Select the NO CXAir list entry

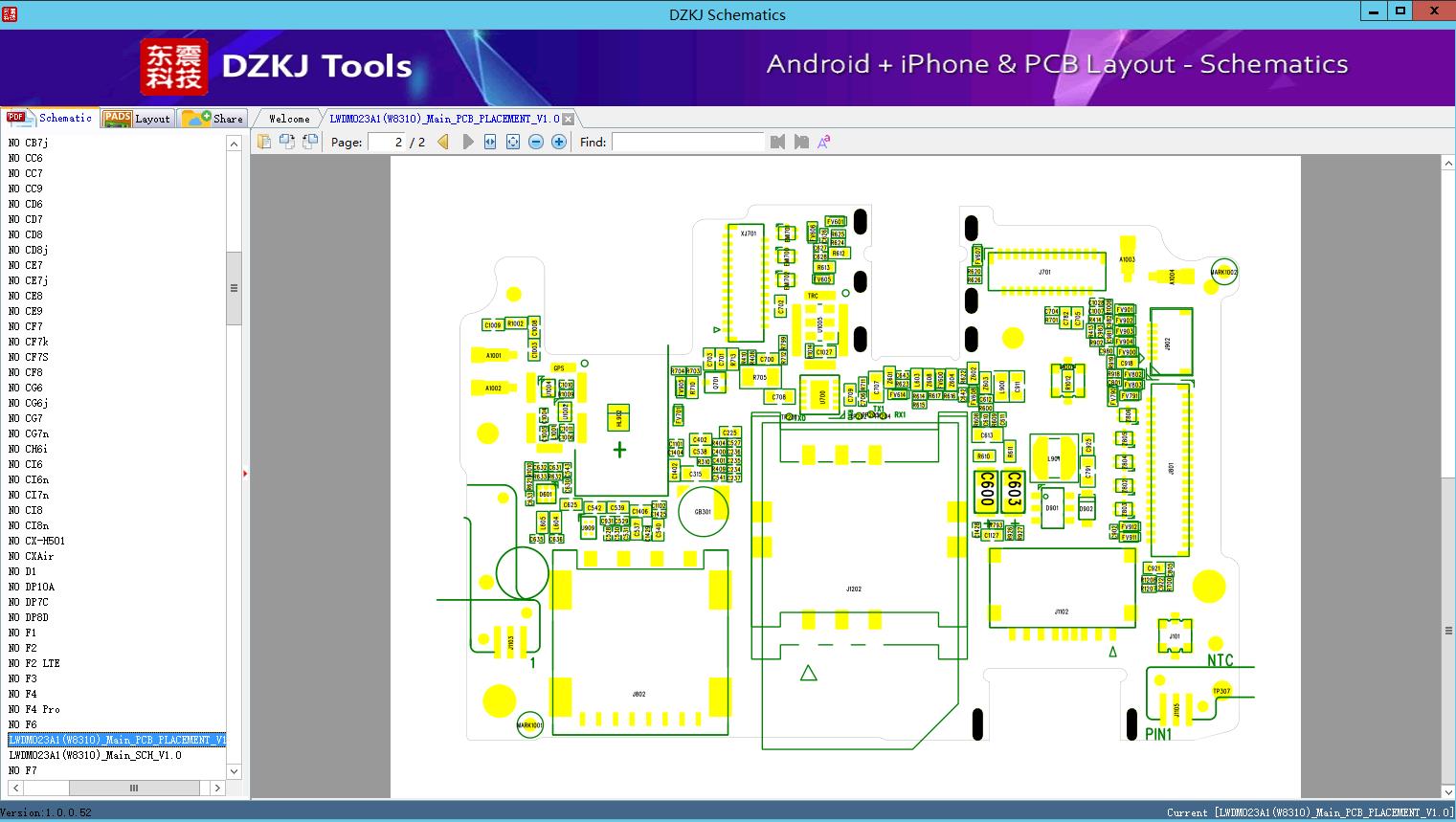[32, 556]
